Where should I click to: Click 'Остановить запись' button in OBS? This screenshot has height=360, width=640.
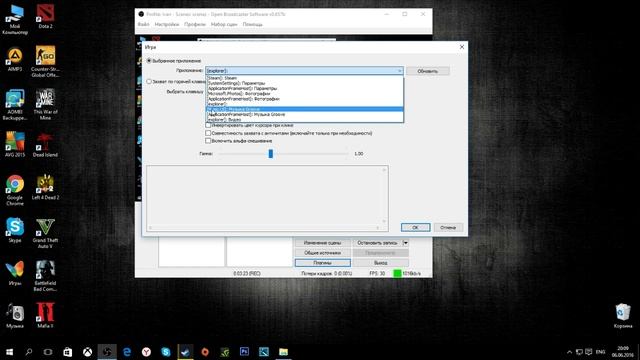pos(377,243)
